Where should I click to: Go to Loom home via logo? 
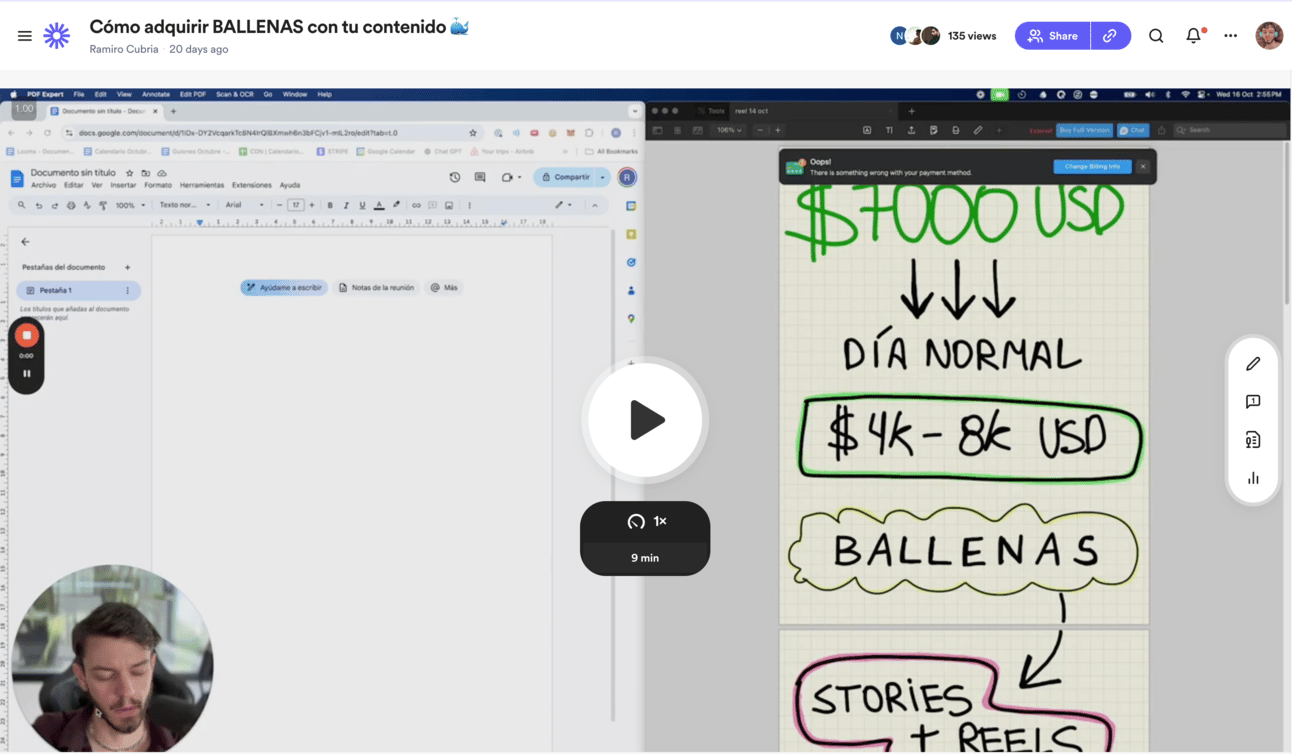[x=57, y=36]
